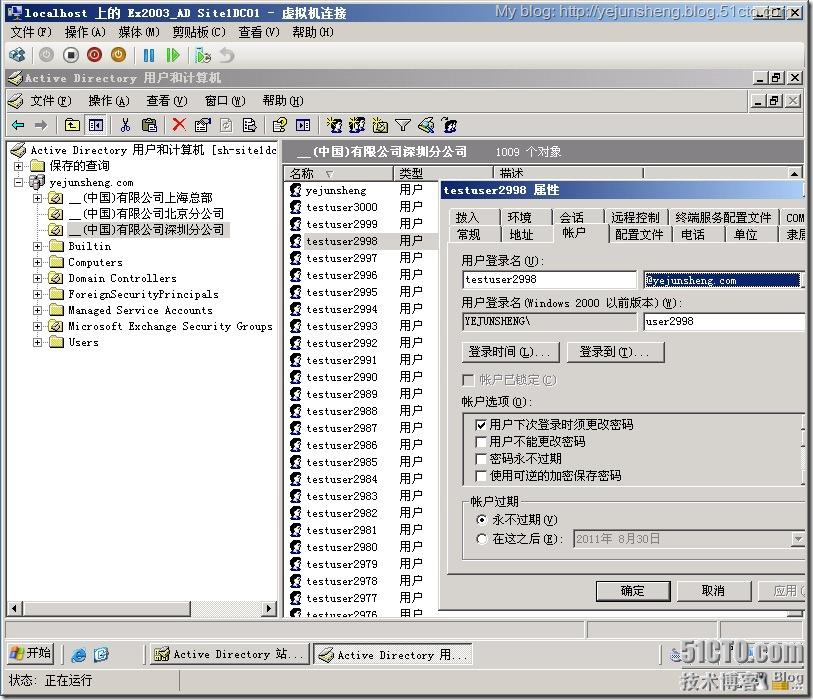Click the export list icon
The image size is (813, 700).
click(249, 125)
